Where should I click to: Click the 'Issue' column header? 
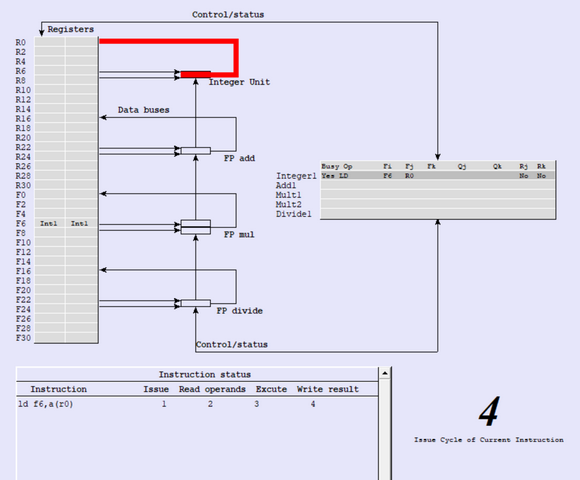156,389
